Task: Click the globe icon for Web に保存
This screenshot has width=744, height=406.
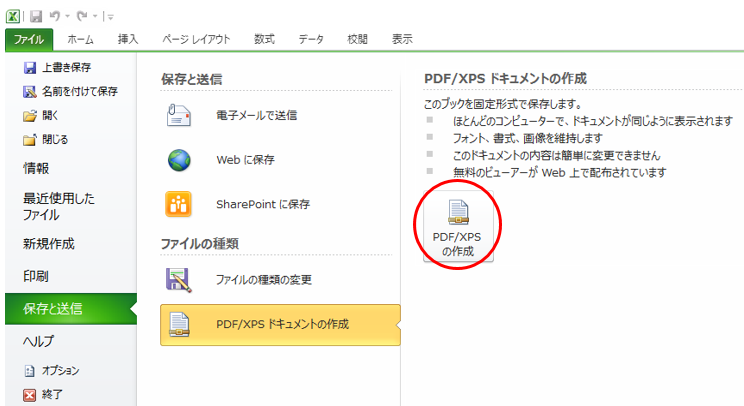Action: [x=179, y=160]
